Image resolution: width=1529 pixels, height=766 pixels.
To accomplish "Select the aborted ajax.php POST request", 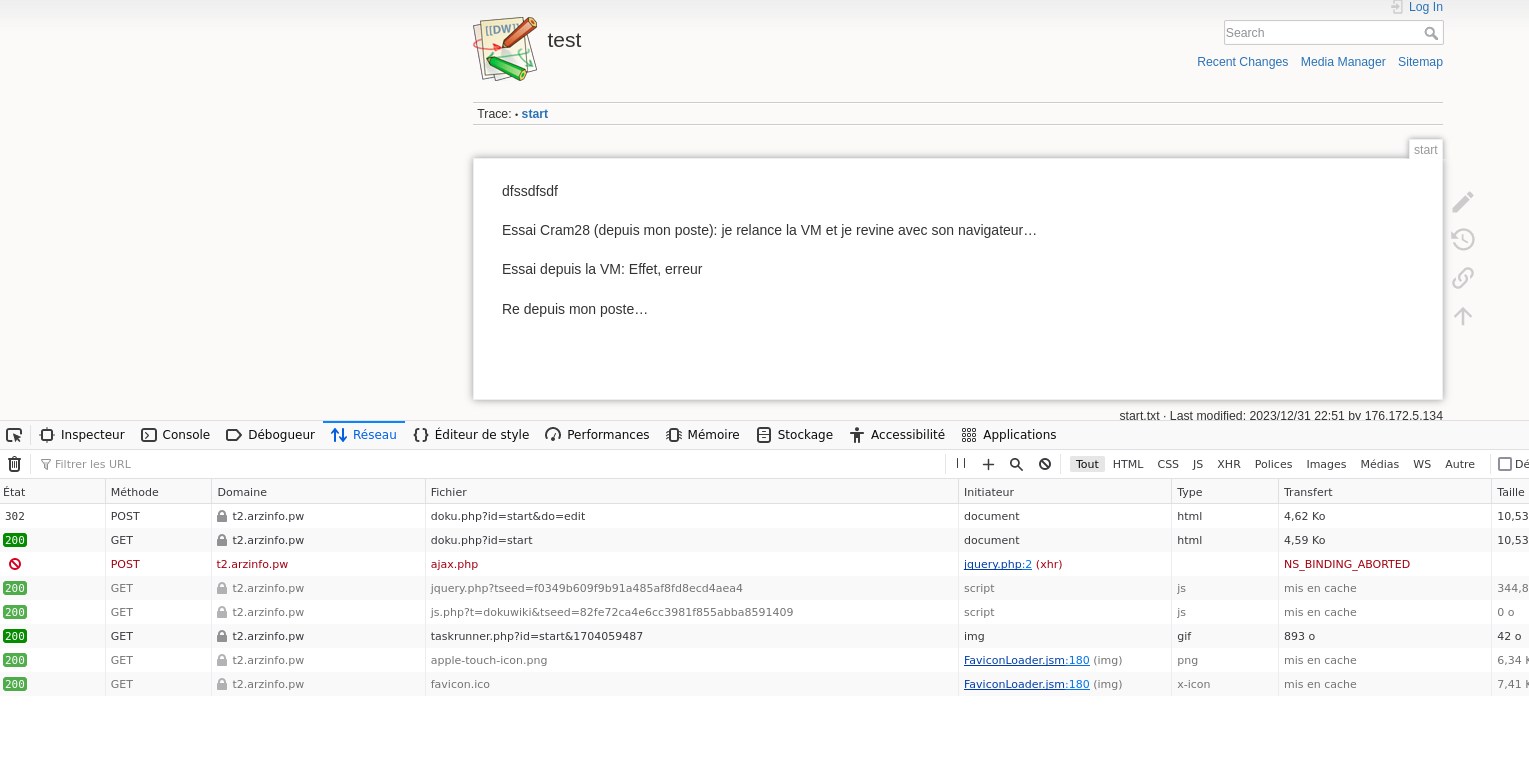I will (x=454, y=564).
